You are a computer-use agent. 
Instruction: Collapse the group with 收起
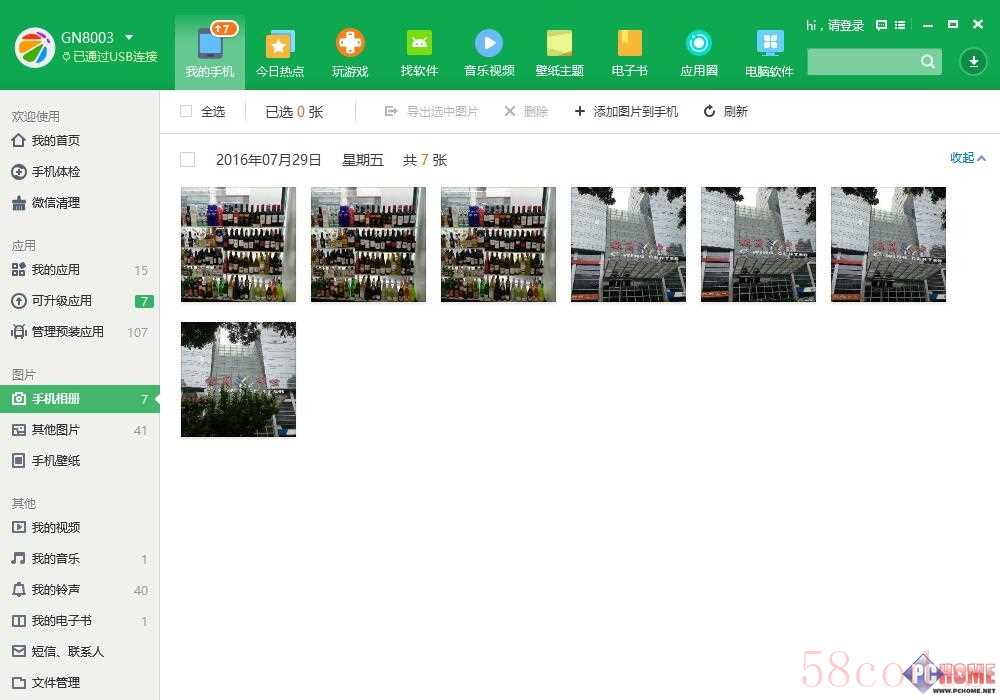968,157
